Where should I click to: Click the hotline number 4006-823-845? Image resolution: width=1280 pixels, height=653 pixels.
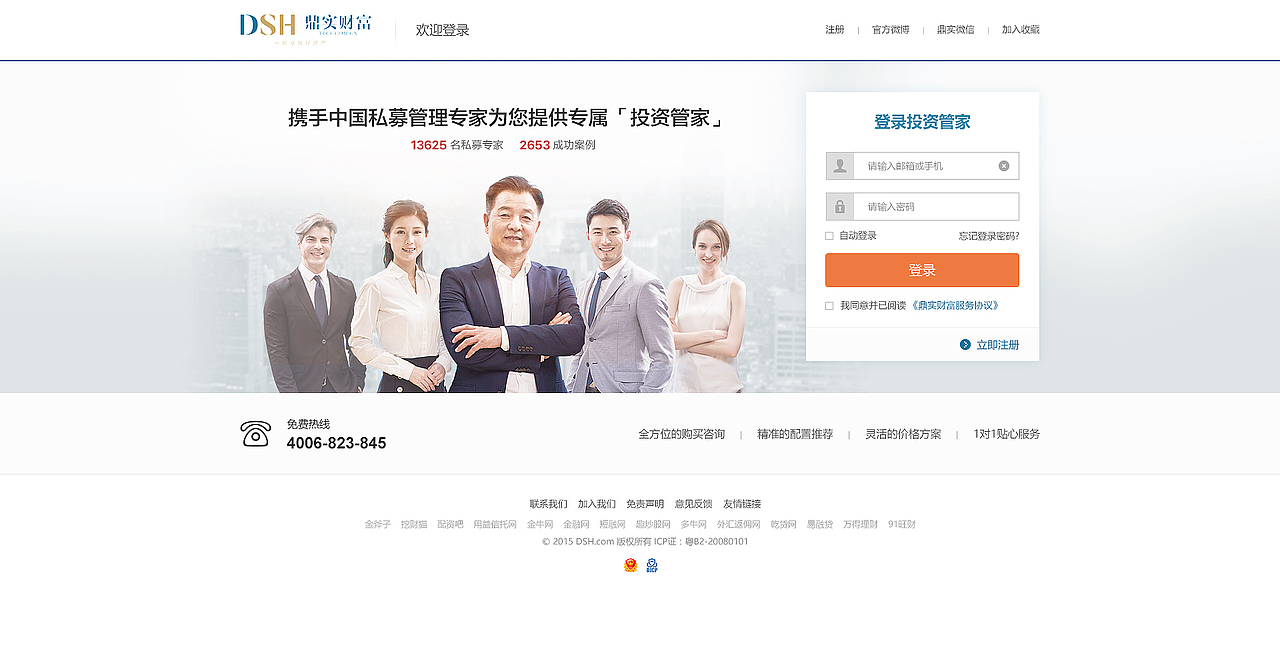pos(336,443)
